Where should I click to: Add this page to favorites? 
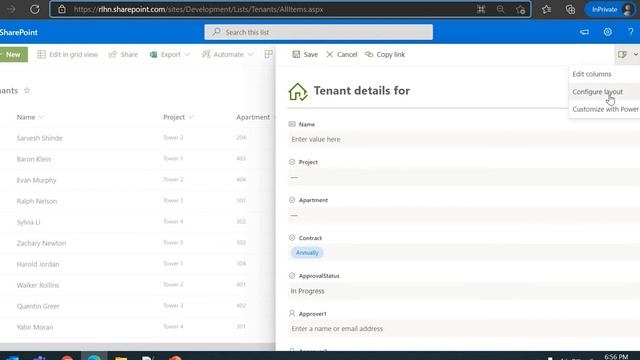point(520,9)
